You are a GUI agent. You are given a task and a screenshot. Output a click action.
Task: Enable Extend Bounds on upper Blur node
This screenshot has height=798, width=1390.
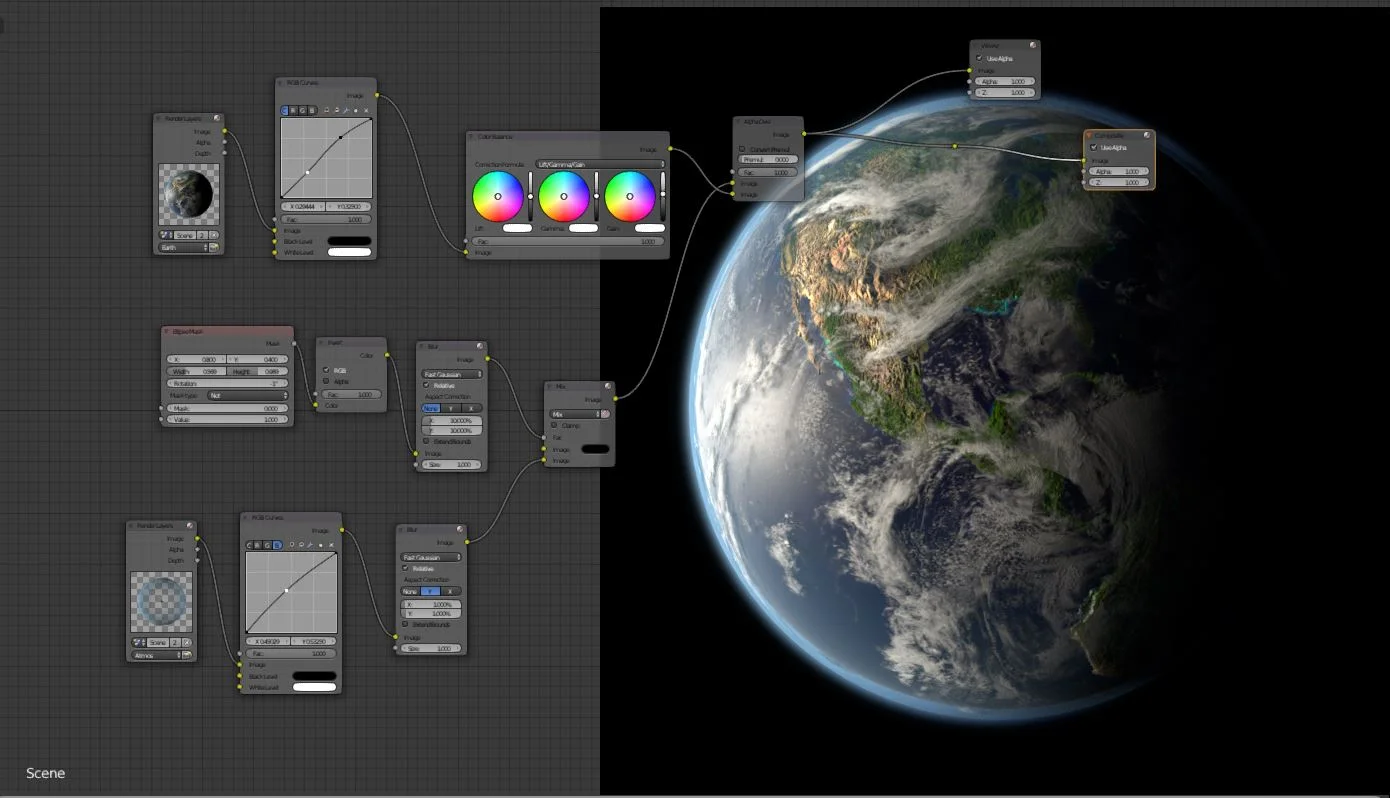point(426,441)
